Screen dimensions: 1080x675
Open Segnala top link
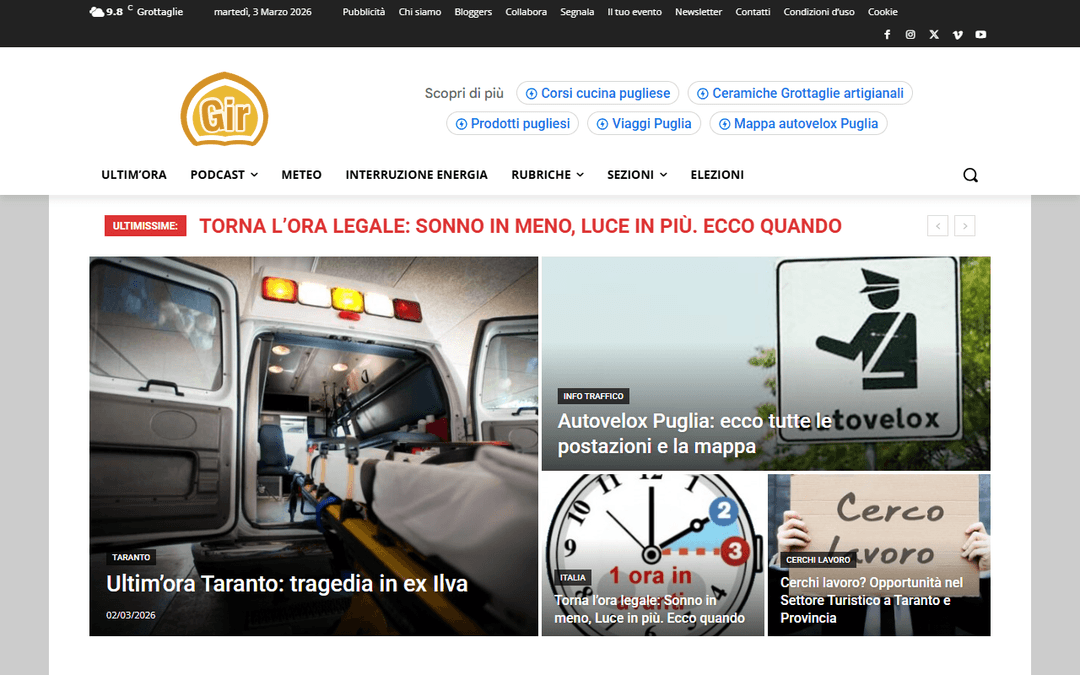click(x=577, y=12)
